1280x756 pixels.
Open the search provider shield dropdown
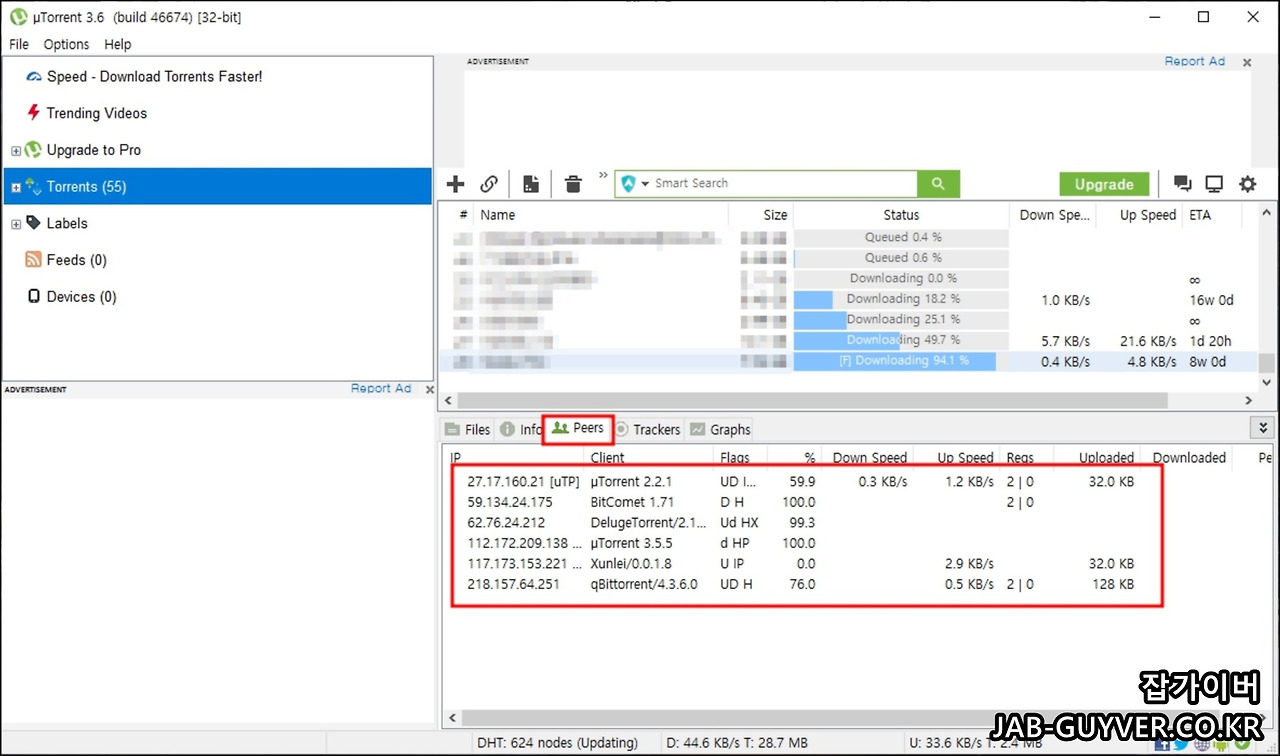634,184
